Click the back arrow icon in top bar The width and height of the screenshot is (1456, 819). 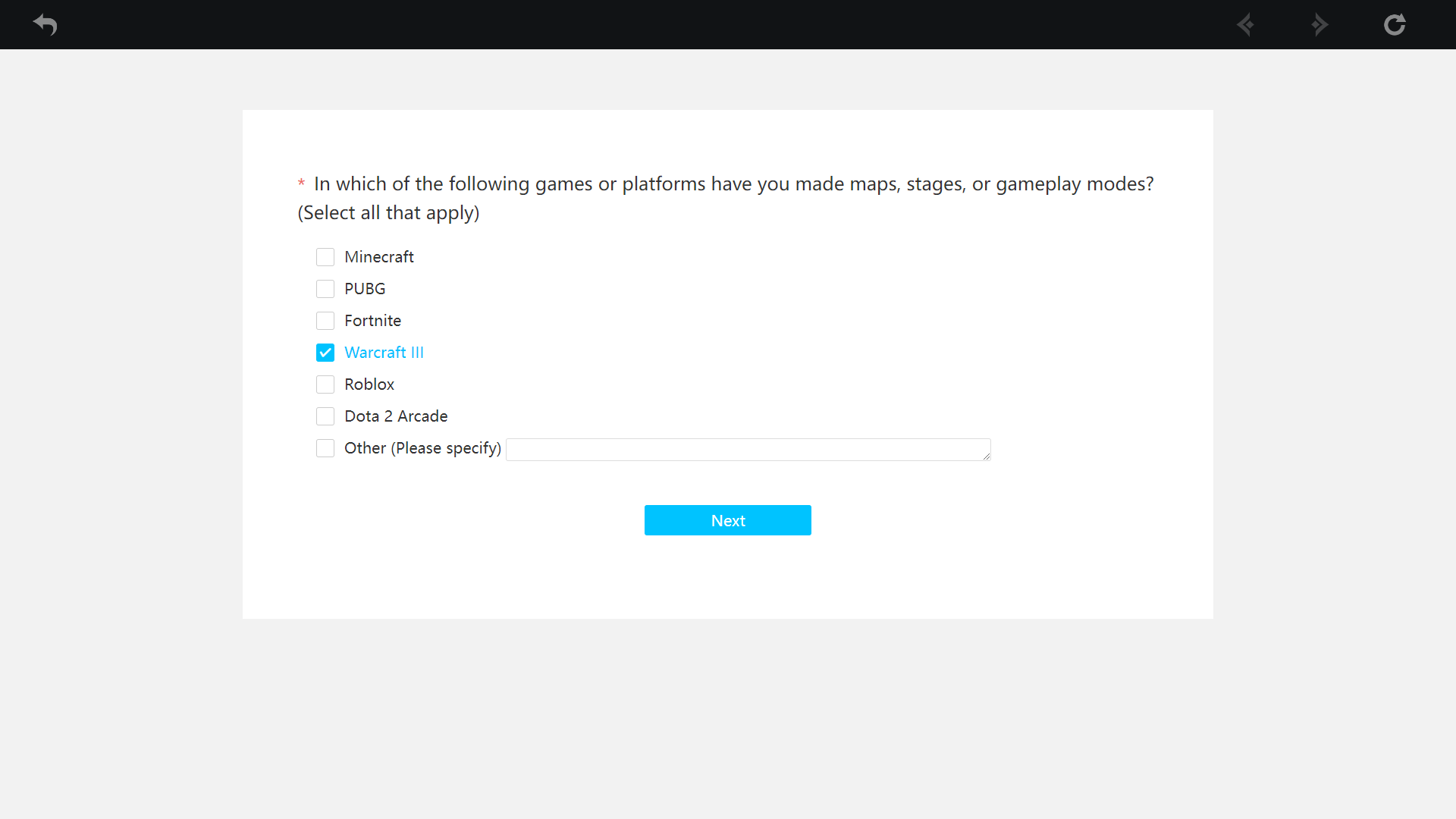point(45,24)
